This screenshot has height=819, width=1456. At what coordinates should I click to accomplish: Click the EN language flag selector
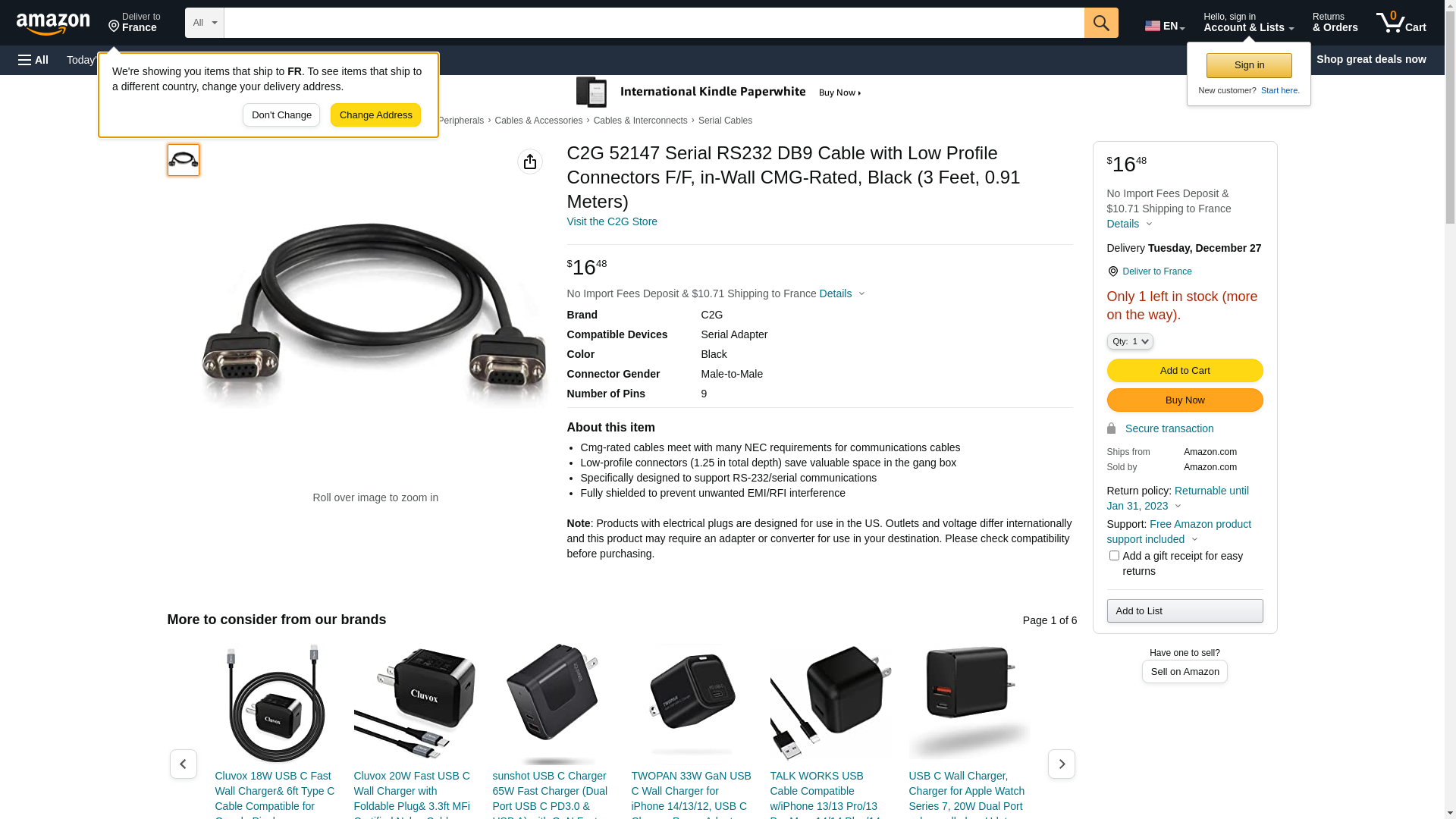click(x=1164, y=26)
